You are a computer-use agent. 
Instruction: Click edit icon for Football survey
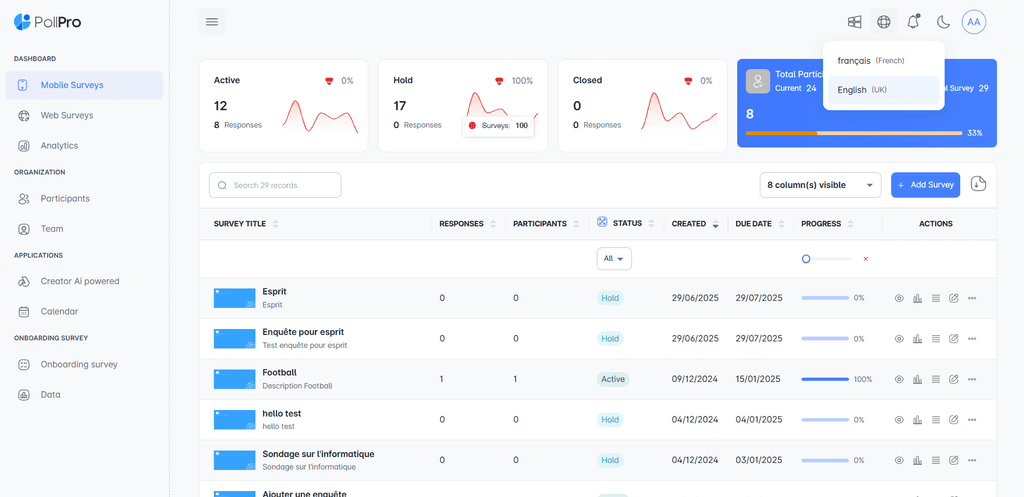pyautogui.click(x=953, y=379)
